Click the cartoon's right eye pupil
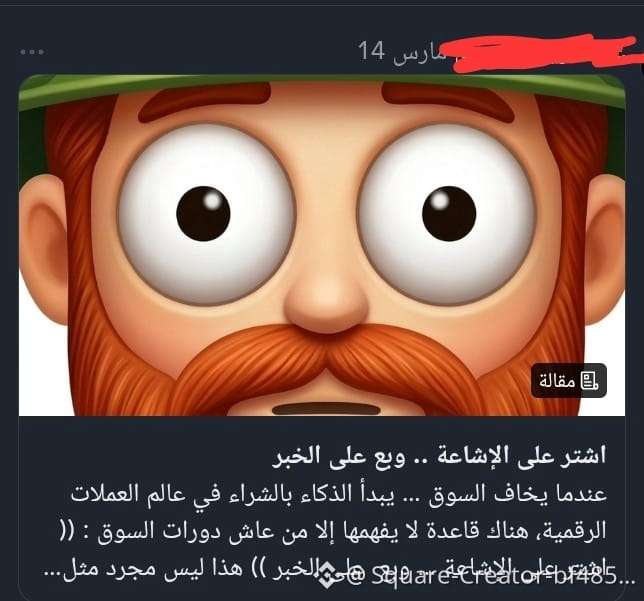This screenshot has height=601, width=644. 449,214
